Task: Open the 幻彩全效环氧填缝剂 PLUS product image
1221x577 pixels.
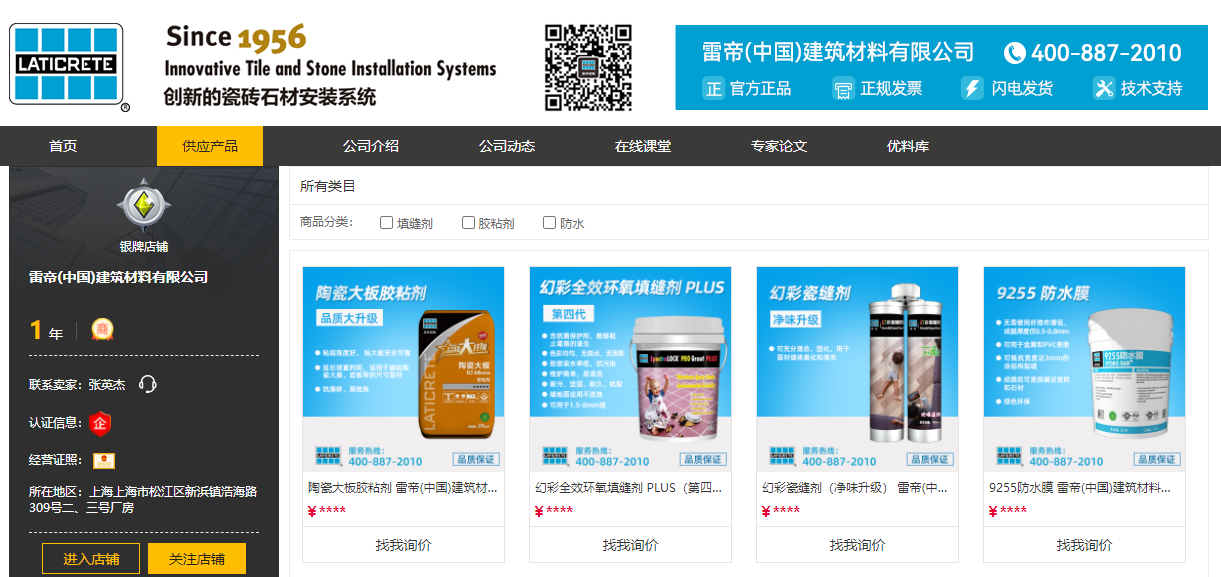Action: [630, 369]
